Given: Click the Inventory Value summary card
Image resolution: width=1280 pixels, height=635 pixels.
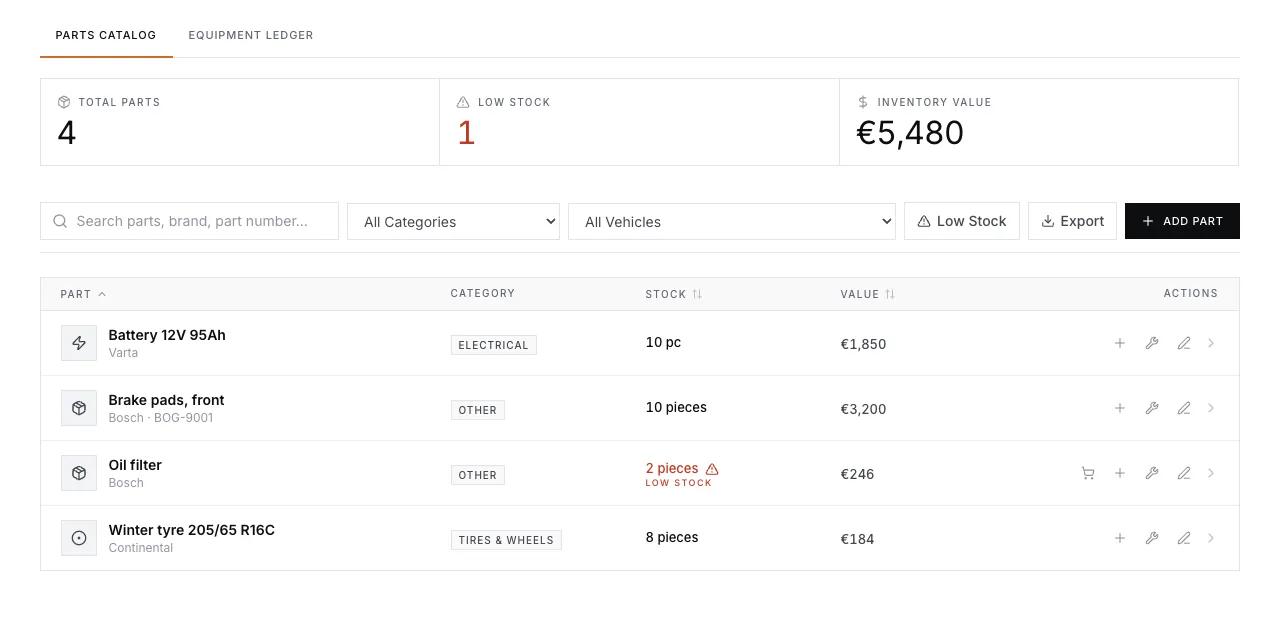Looking at the screenshot, I should coord(1039,122).
